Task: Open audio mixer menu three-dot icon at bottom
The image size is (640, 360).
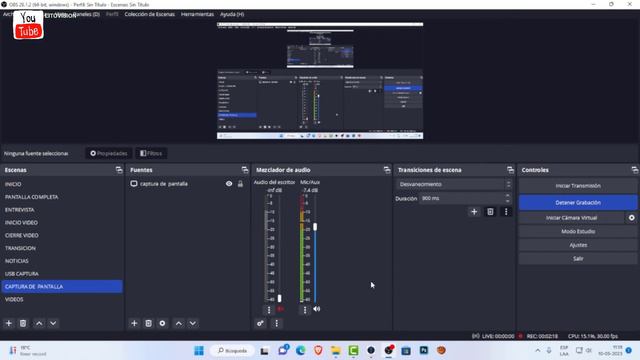Action: point(276,323)
